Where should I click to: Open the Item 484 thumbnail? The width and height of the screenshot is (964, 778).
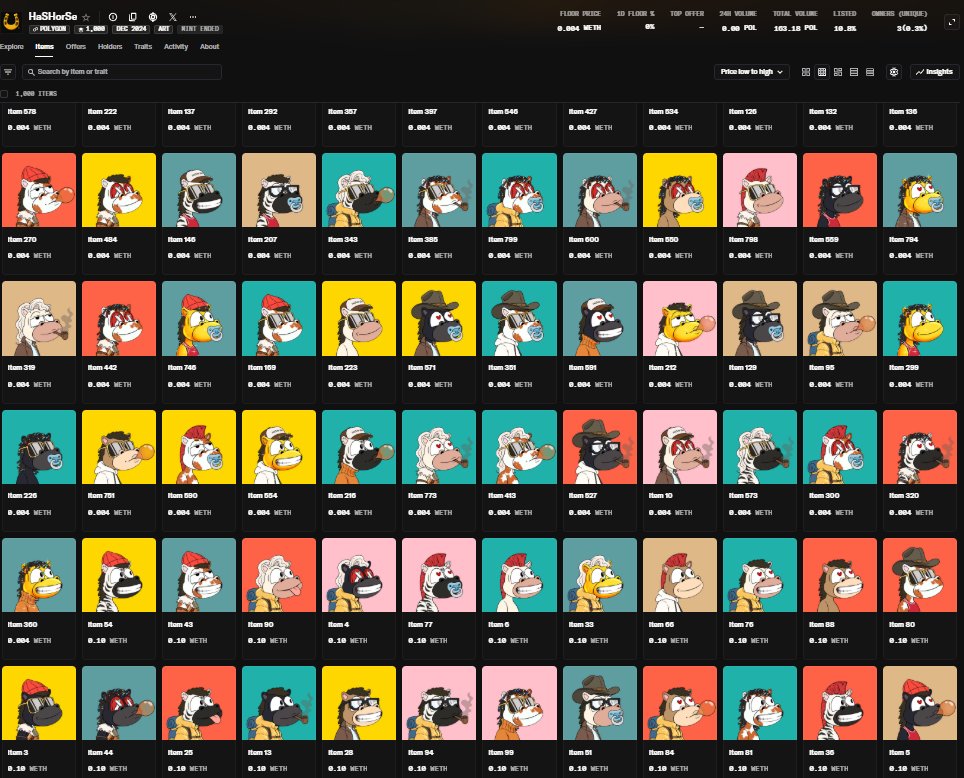click(119, 190)
